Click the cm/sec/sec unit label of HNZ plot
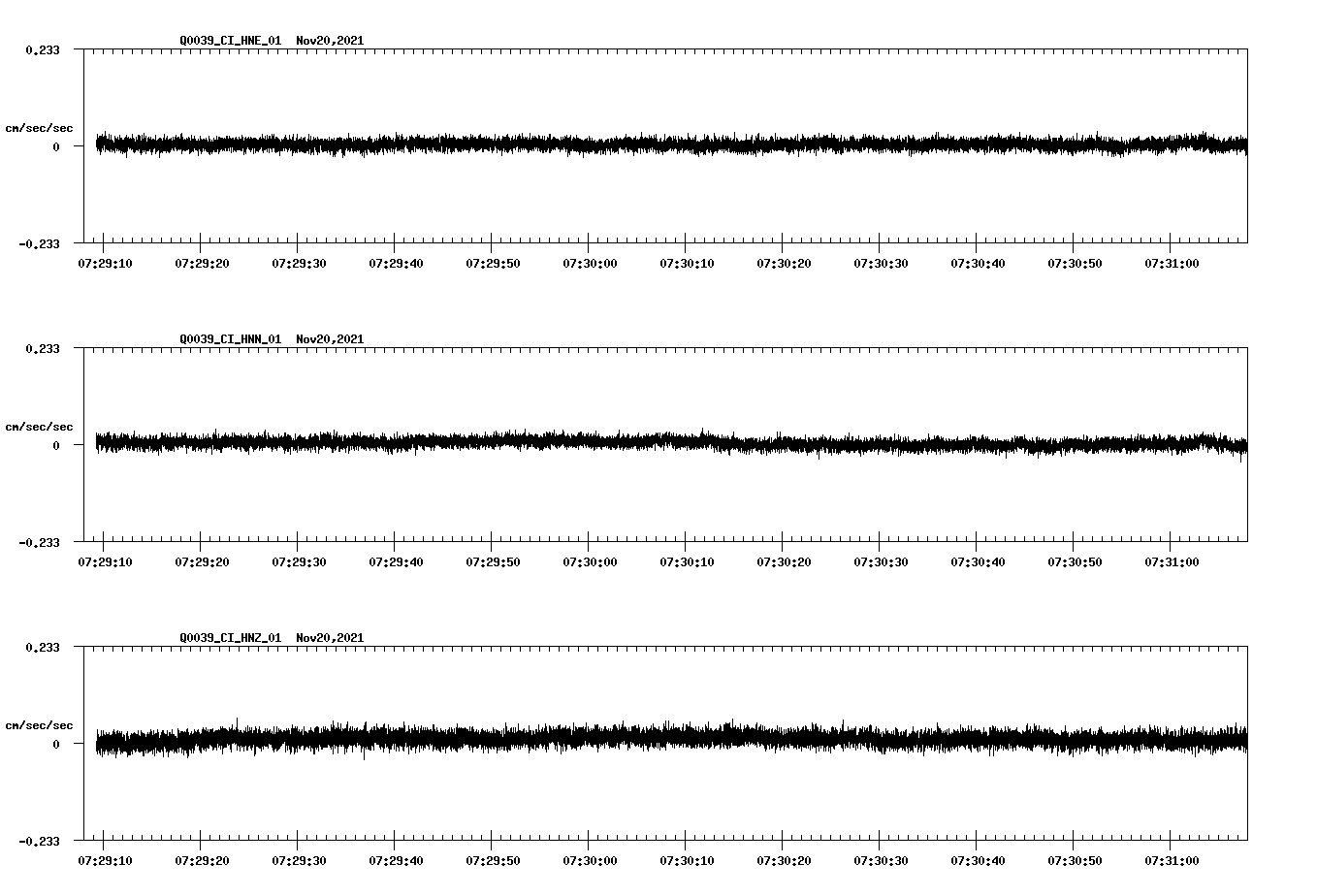 point(39,725)
